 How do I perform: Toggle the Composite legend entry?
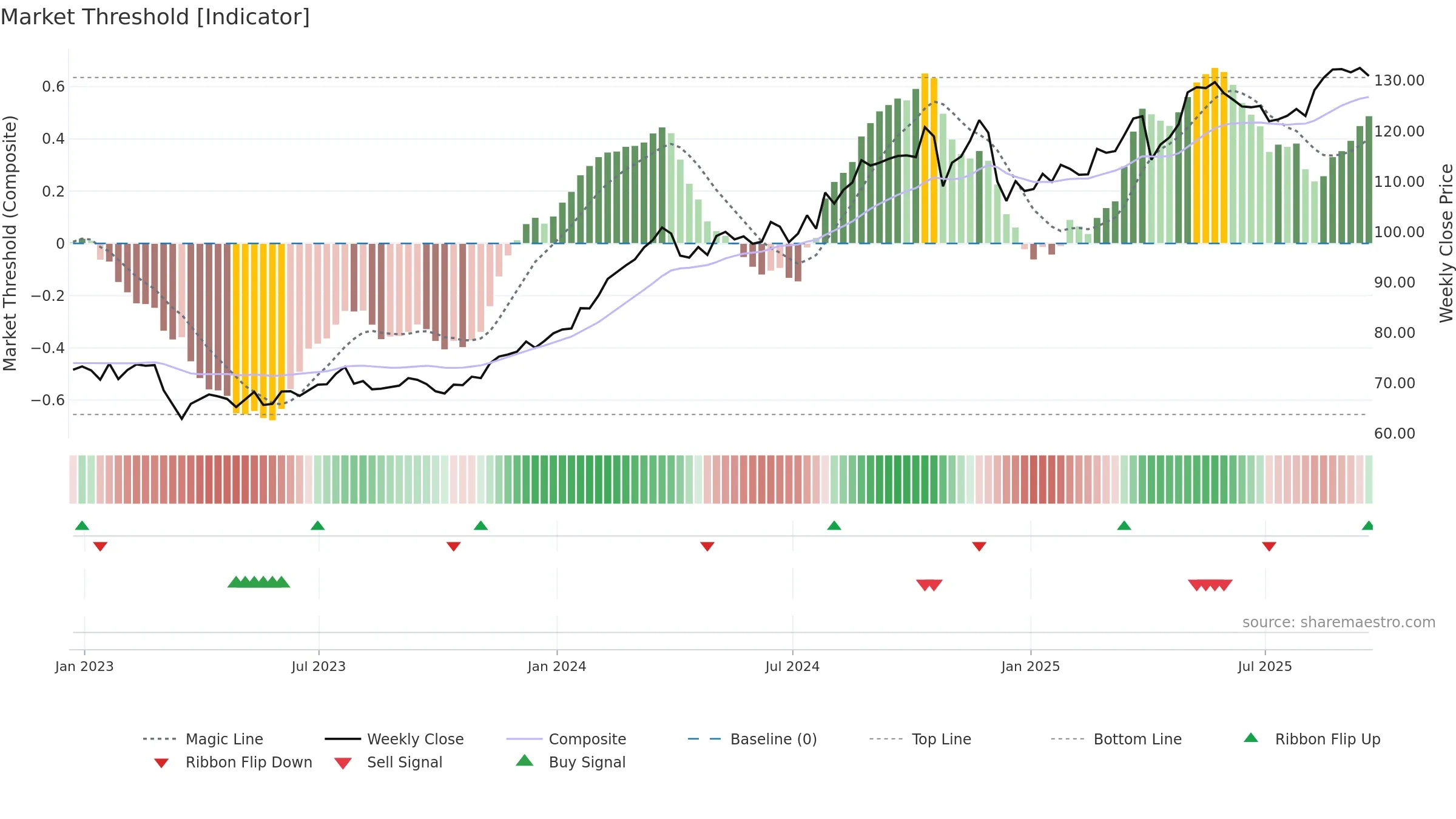pyautogui.click(x=566, y=739)
